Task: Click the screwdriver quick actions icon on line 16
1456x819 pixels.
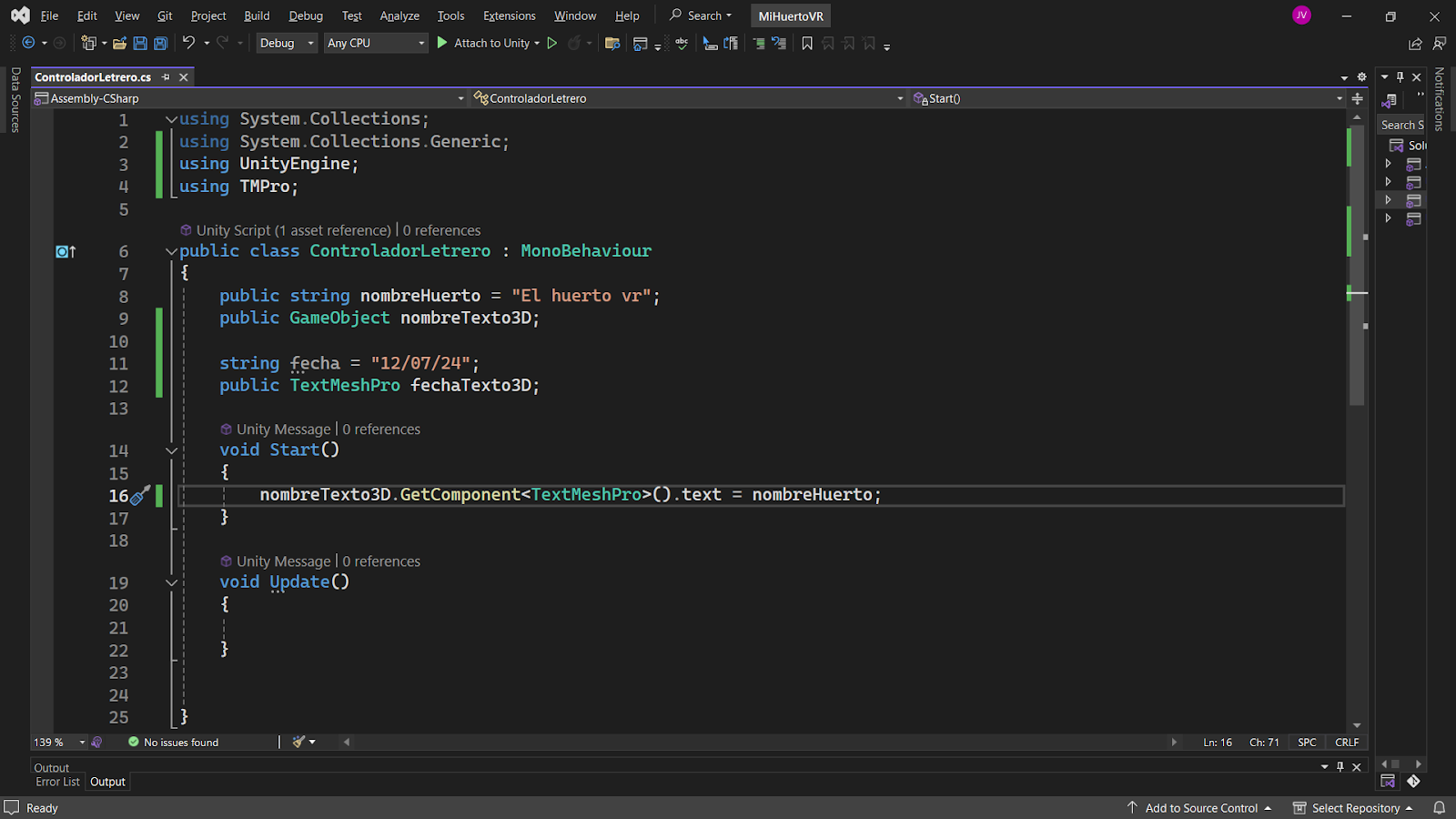Action: (139, 496)
